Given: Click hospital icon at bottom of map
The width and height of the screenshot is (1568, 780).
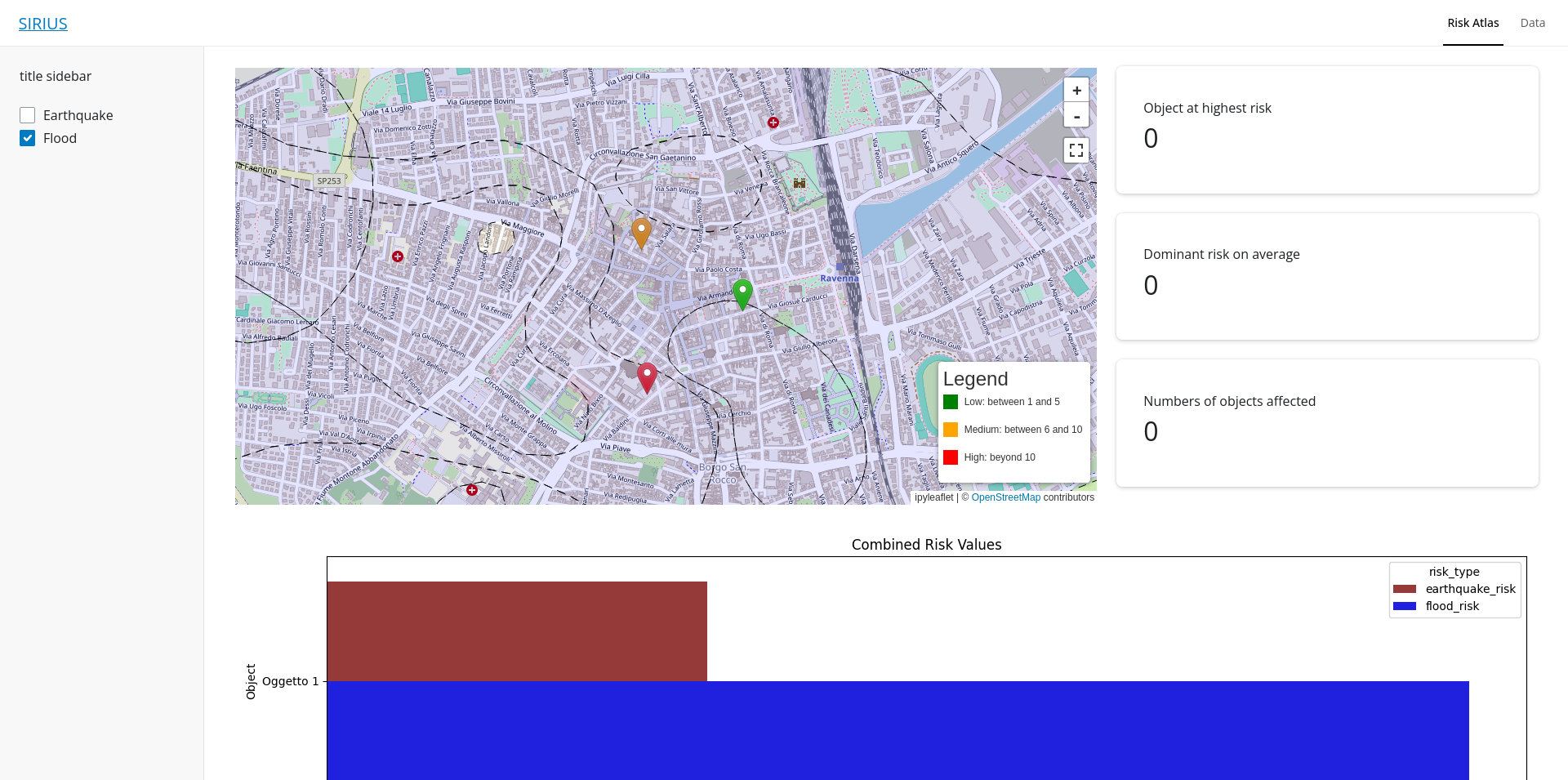Looking at the screenshot, I should click(x=472, y=490).
